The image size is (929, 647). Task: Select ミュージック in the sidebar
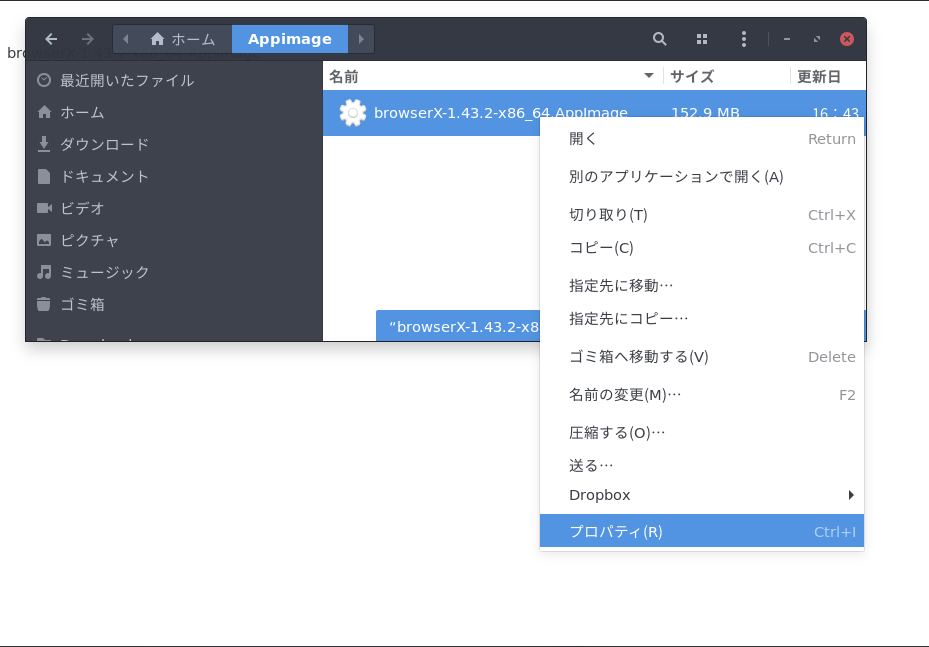(x=104, y=272)
